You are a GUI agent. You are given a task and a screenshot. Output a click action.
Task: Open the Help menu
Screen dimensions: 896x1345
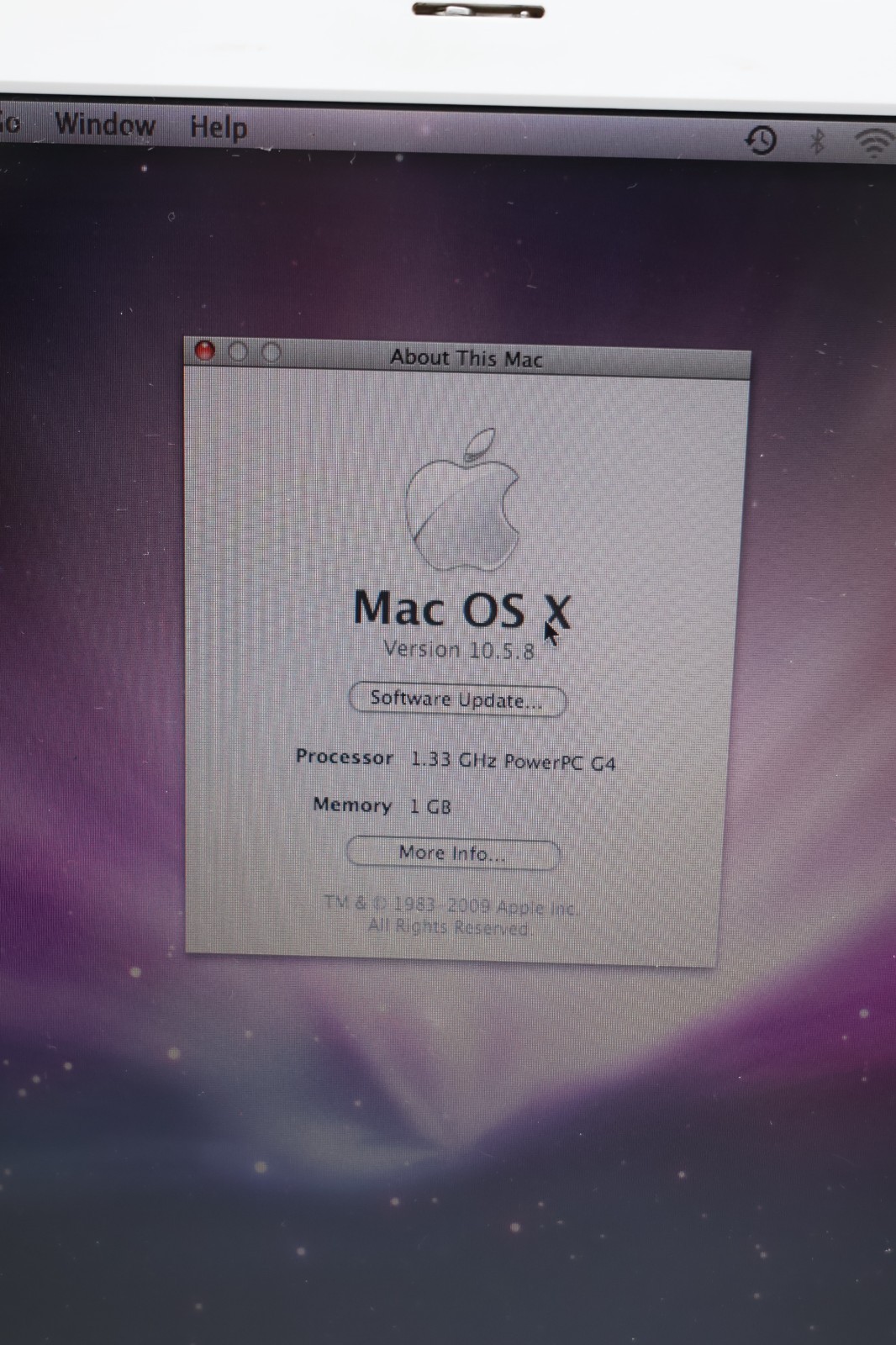pos(219,128)
